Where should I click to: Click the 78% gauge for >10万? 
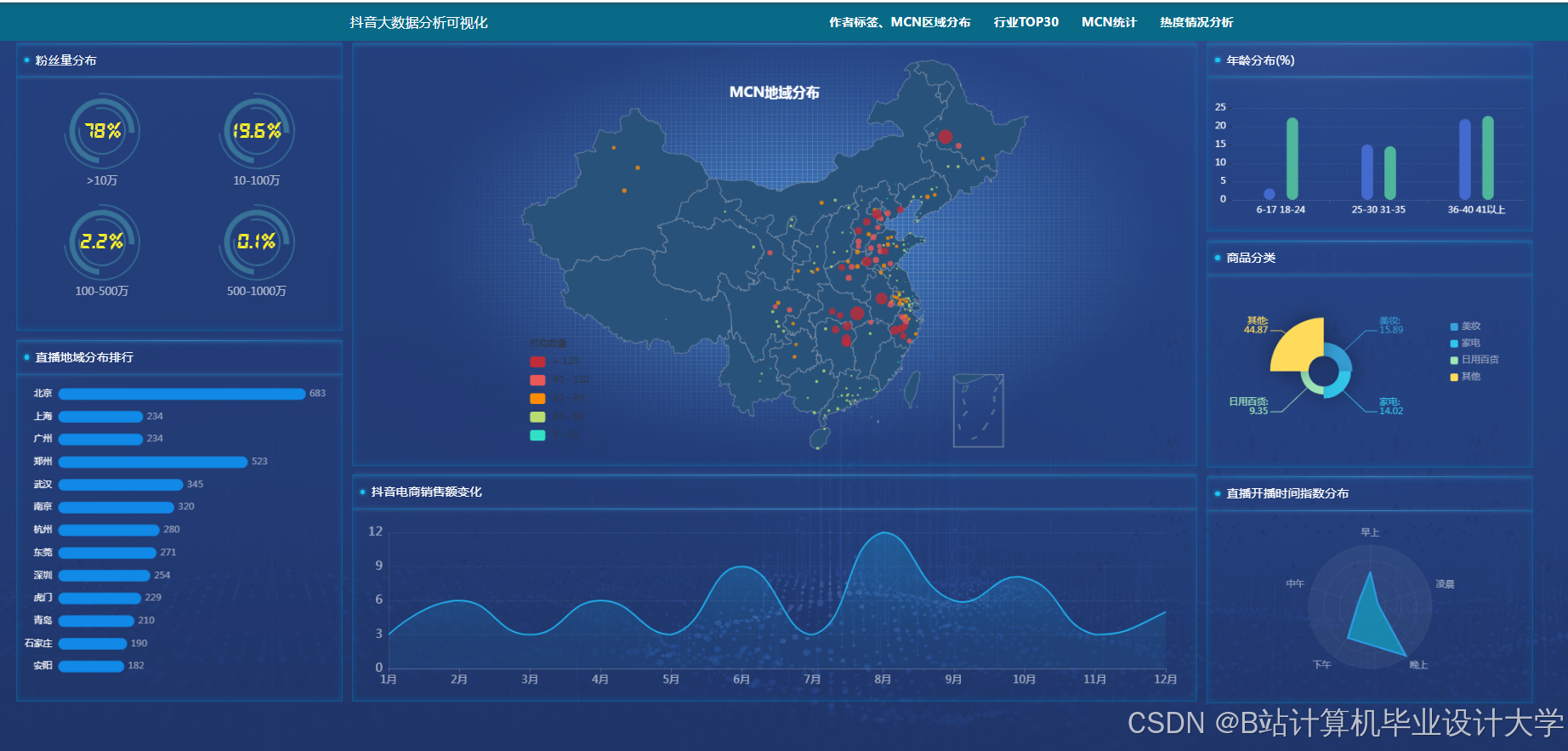point(102,131)
